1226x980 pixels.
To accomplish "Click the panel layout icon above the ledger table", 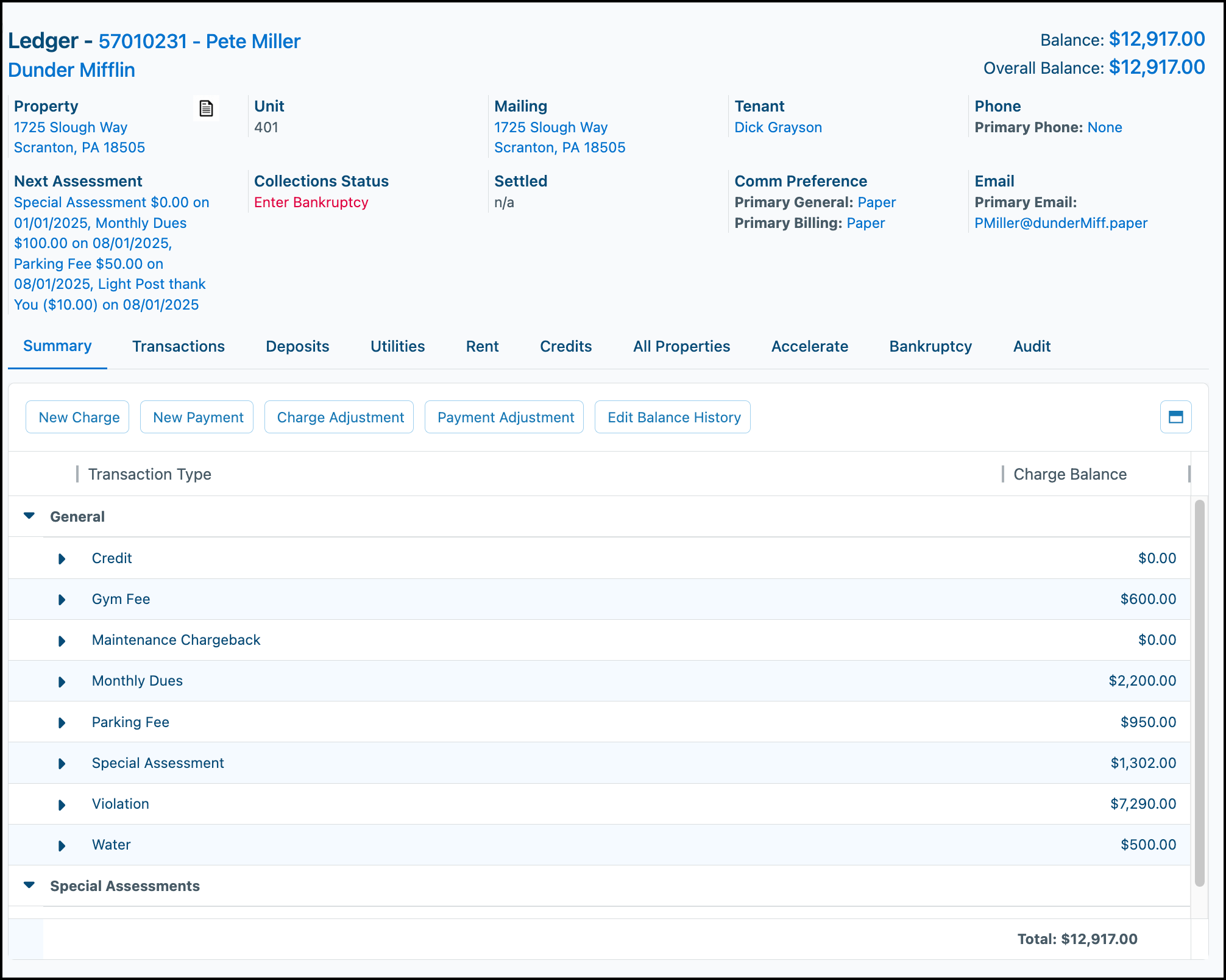I will coord(1175,416).
